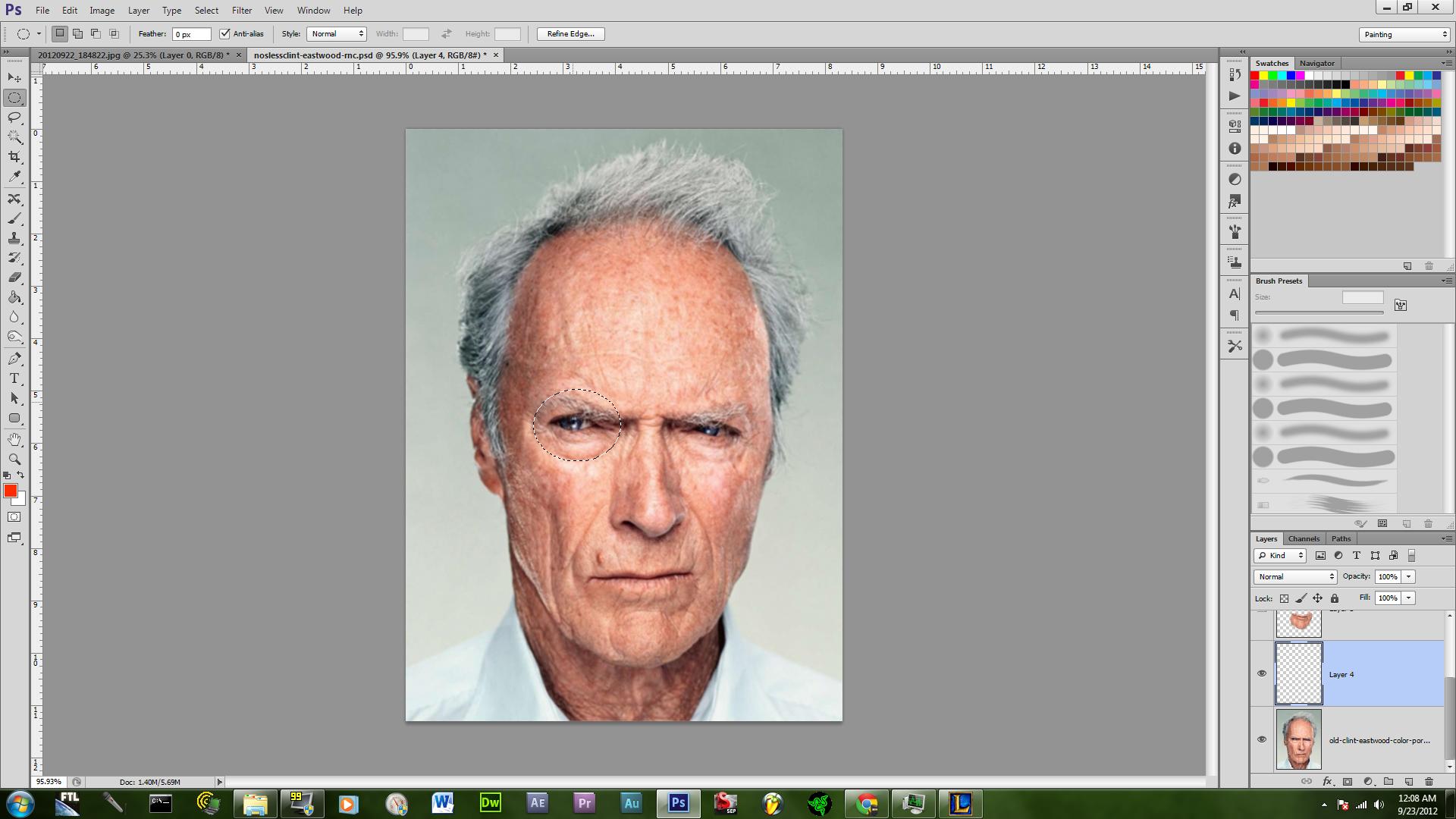Toggle lock all padlock
Image resolution: width=1456 pixels, height=819 pixels.
click(1335, 598)
